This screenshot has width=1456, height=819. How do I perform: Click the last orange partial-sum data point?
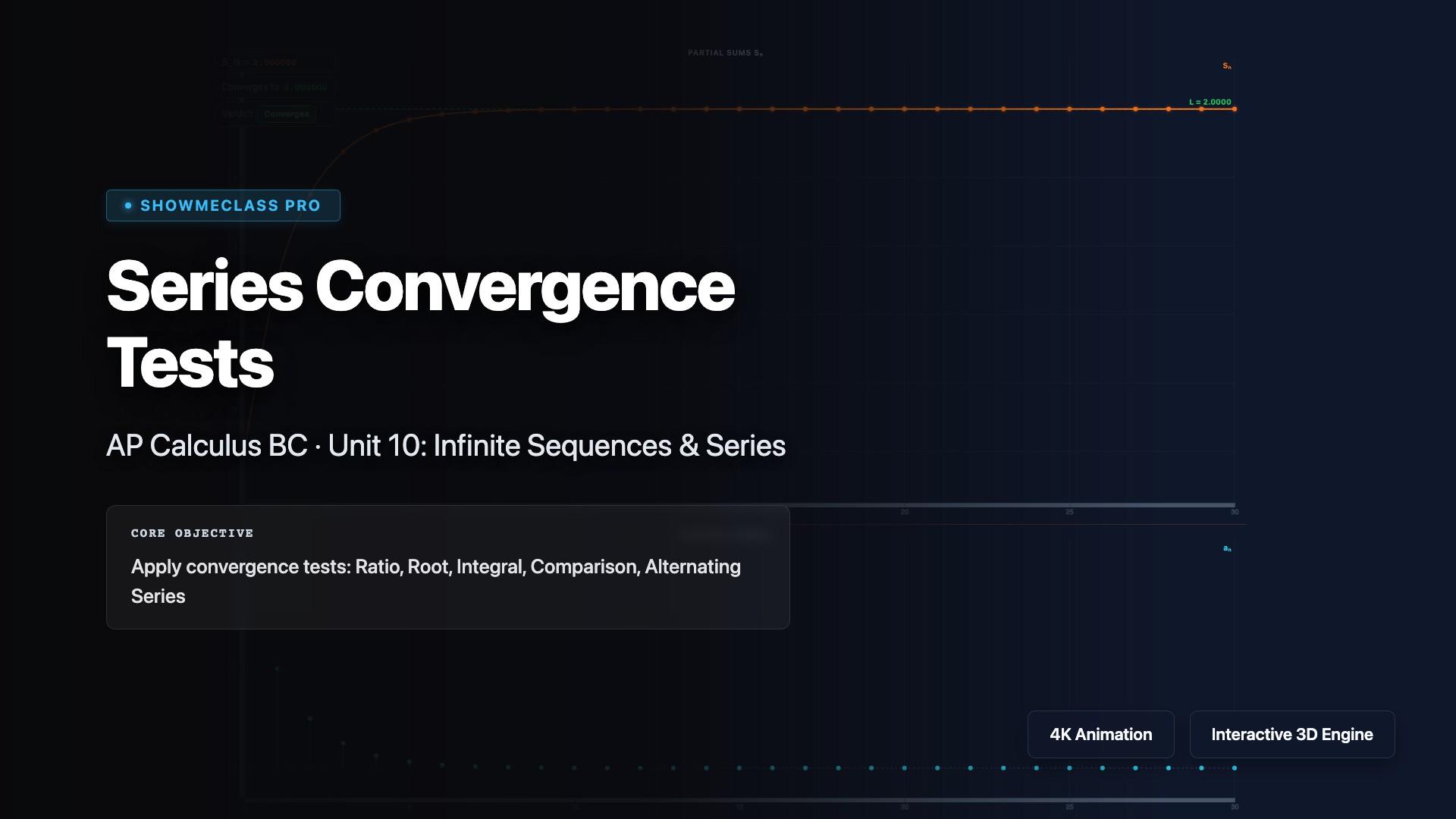[x=1235, y=109]
